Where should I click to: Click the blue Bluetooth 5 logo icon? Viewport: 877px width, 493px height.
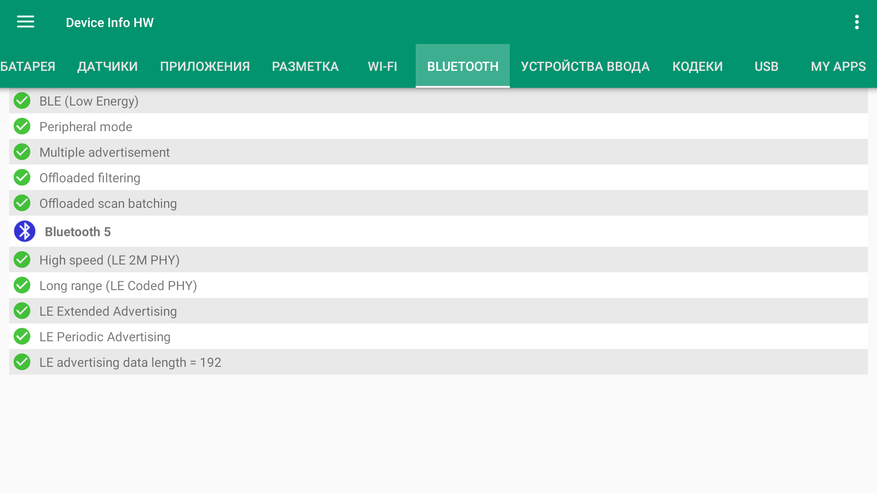[25, 231]
